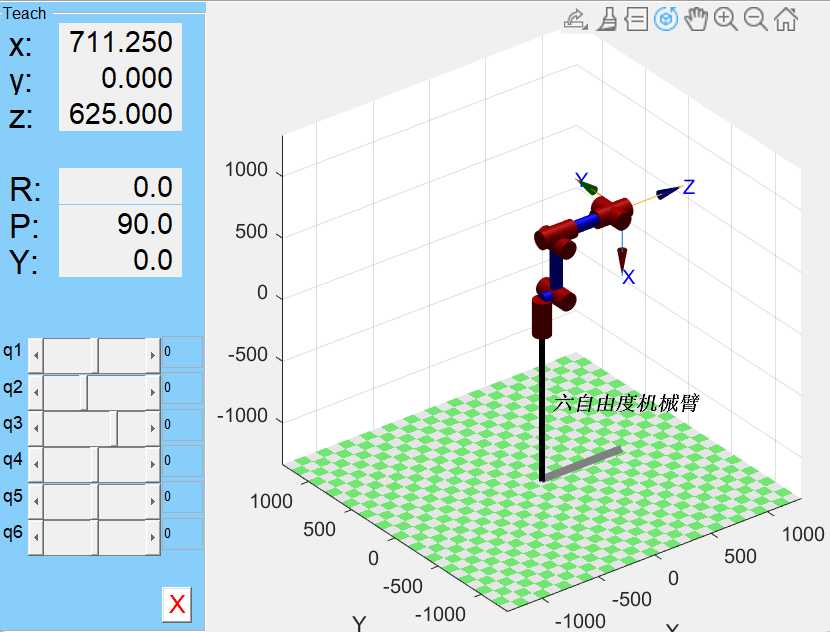Restore the default view with Home icon
The image size is (830, 632).
click(785, 18)
